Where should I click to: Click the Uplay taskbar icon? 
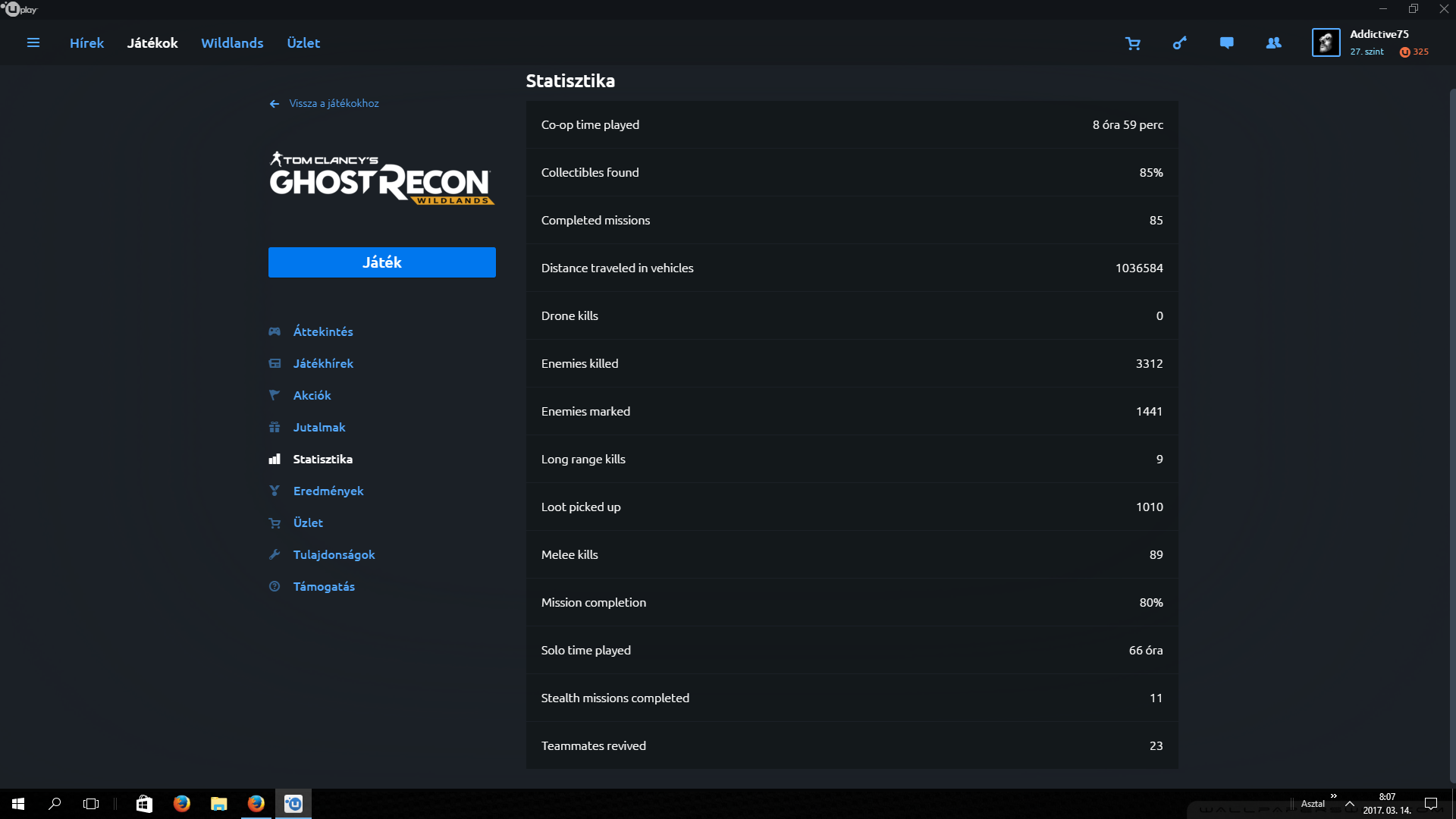click(293, 804)
